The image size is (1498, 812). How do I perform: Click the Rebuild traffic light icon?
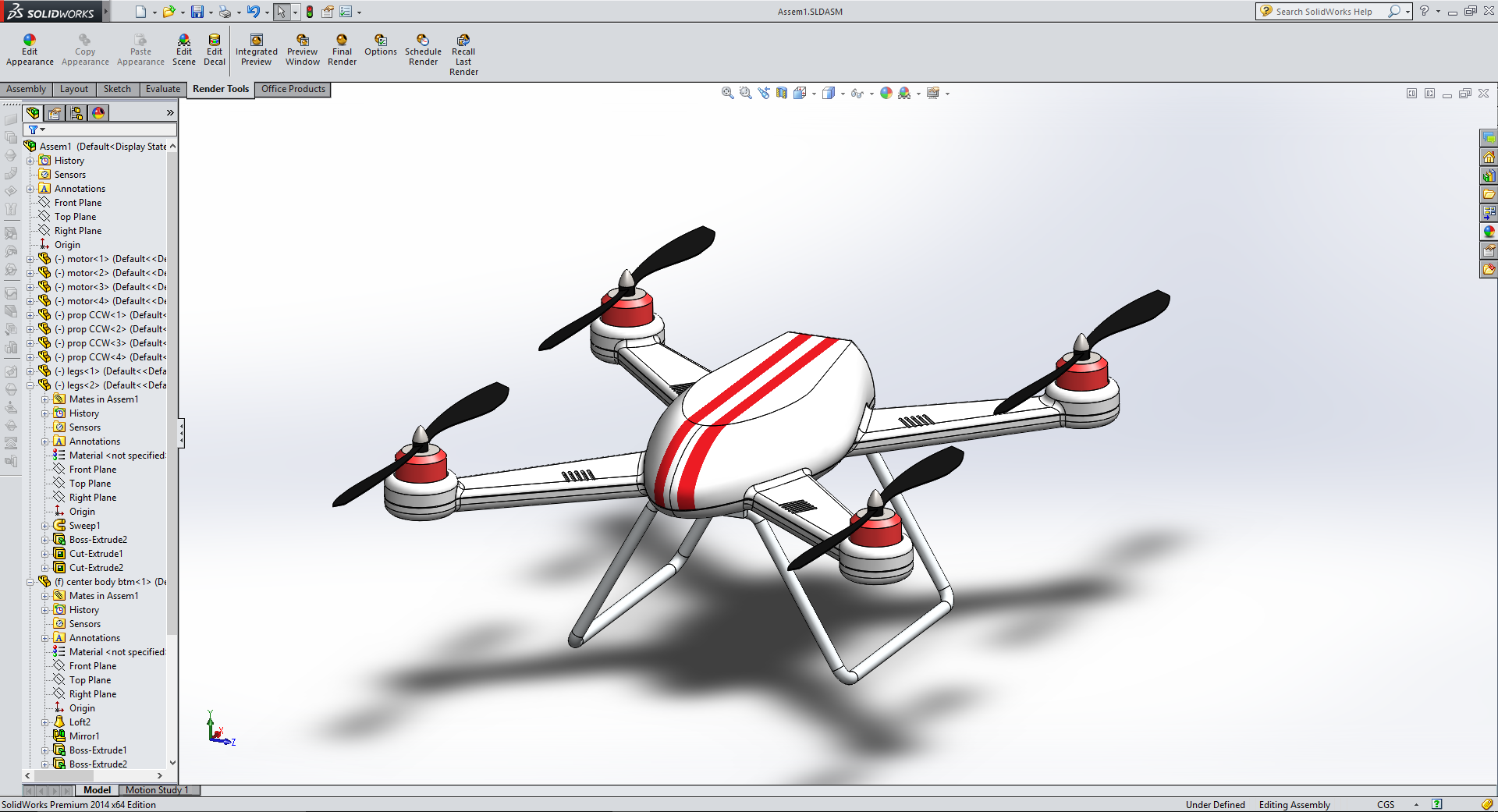point(310,12)
